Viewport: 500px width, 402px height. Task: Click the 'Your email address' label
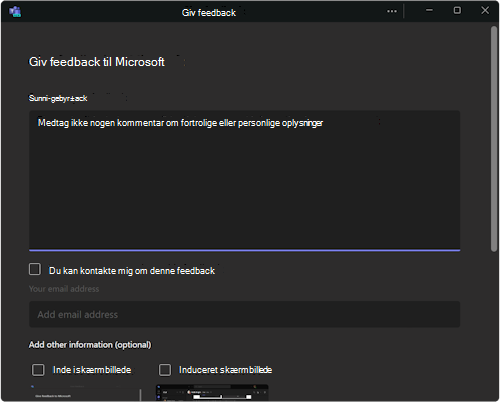click(64, 289)
